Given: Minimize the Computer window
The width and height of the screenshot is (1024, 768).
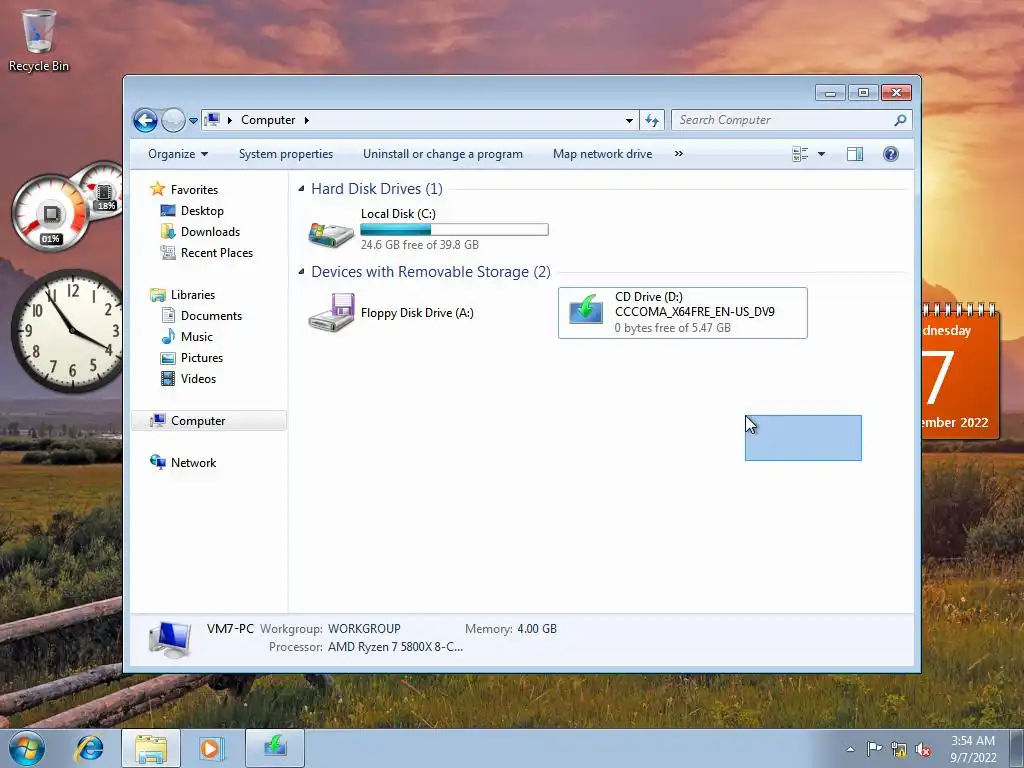Looking at the screenshot, I should pyautogui.click(x=831, y=93).
